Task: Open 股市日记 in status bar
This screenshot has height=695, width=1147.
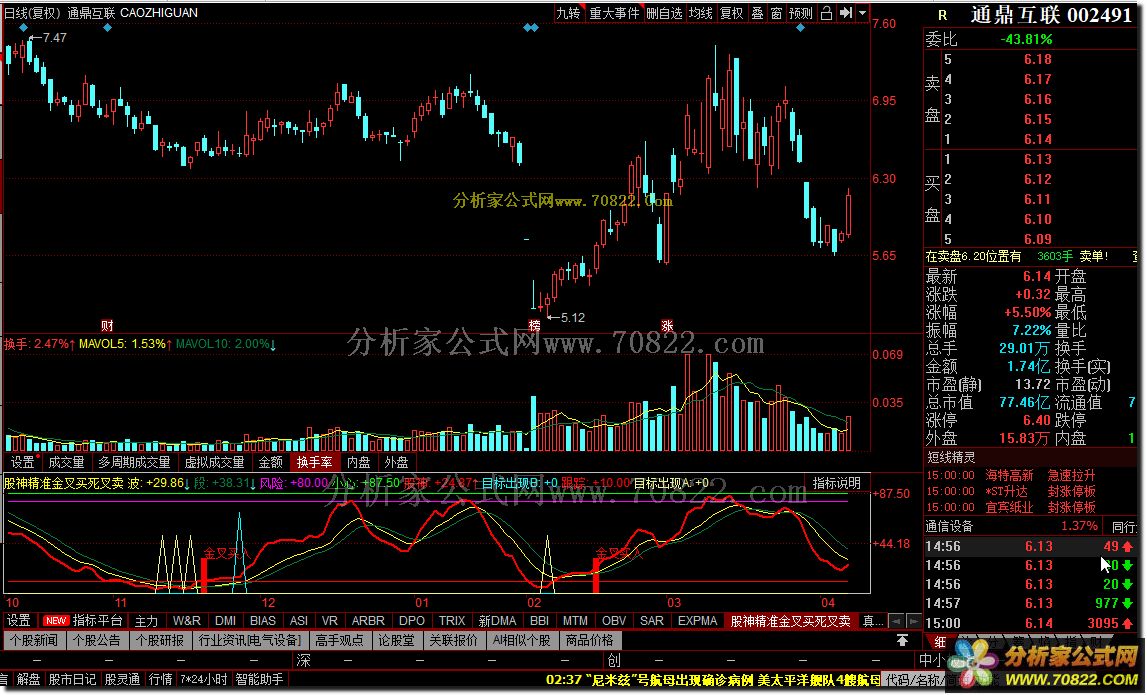Action: (x=72, y=679)
